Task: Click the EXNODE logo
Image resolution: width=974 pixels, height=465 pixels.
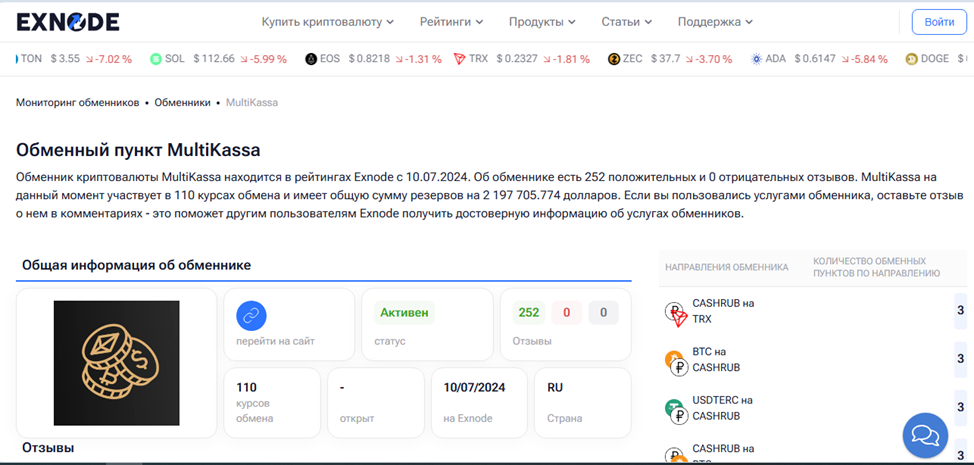Action: 68,22
